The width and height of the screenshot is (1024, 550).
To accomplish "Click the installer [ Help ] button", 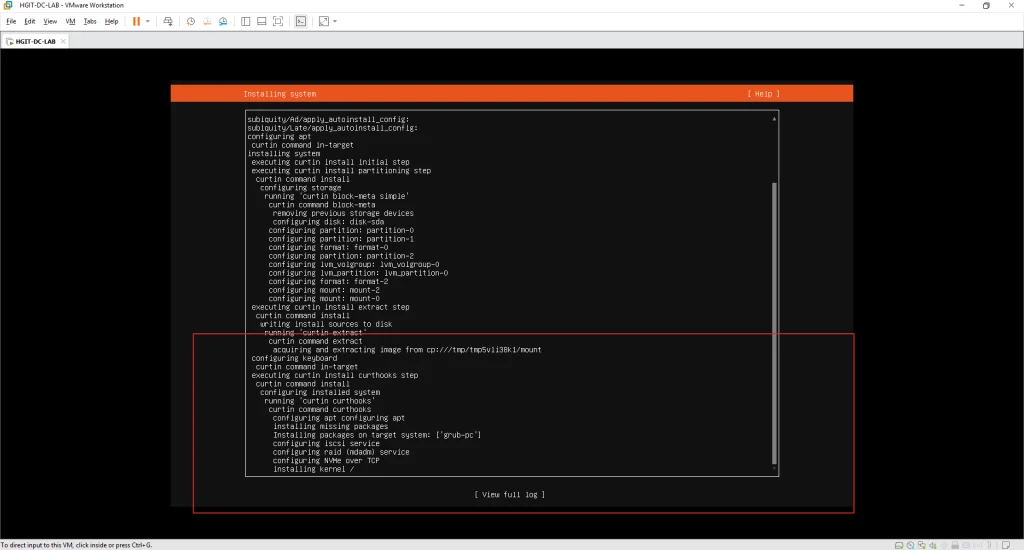I will click(763, 94).
